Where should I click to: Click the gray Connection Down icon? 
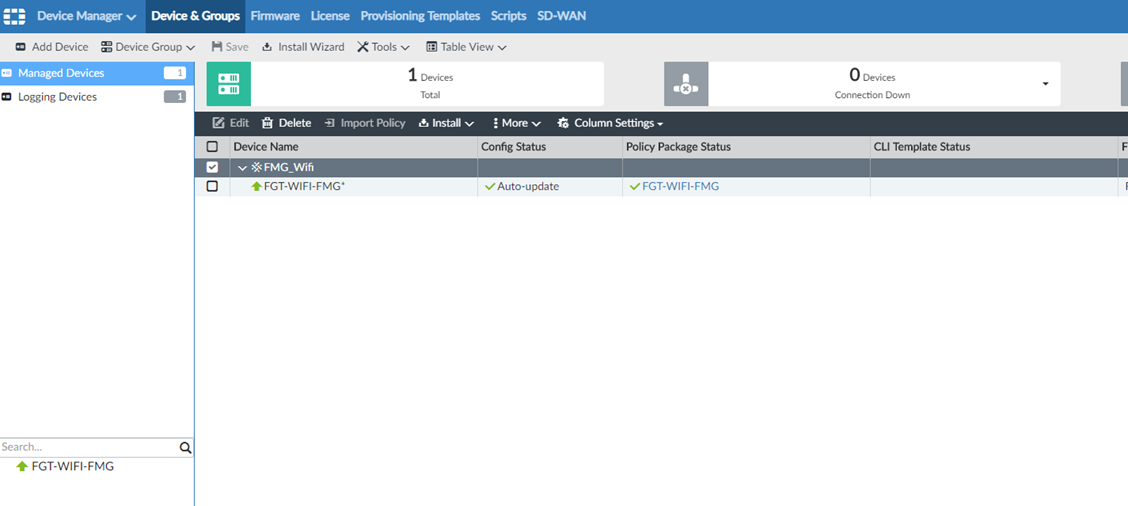click(686, 84)
